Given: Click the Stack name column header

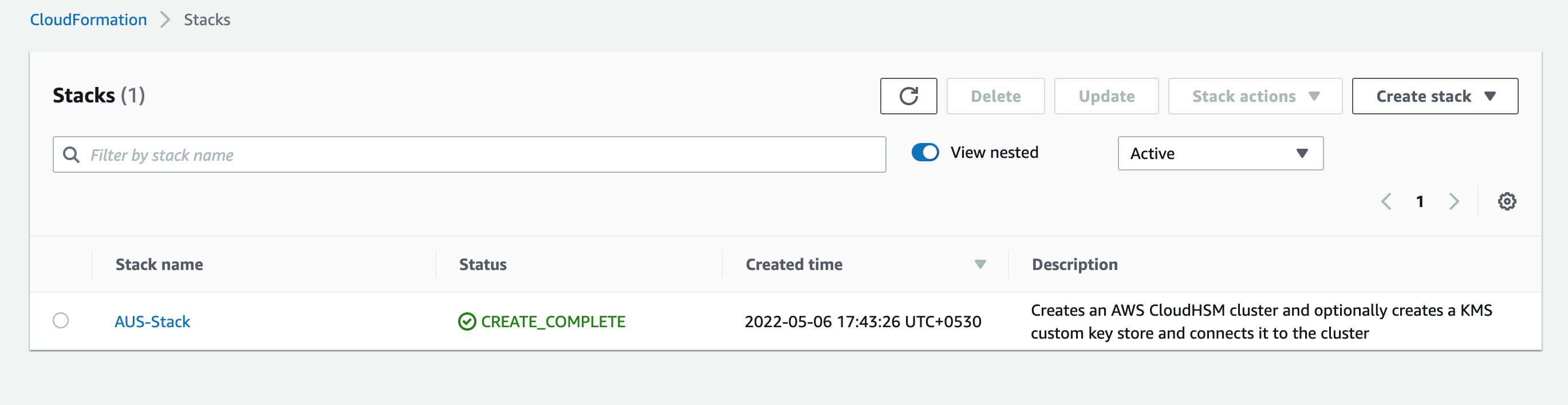Looking at the screenshot, I should tap(158, 264).
